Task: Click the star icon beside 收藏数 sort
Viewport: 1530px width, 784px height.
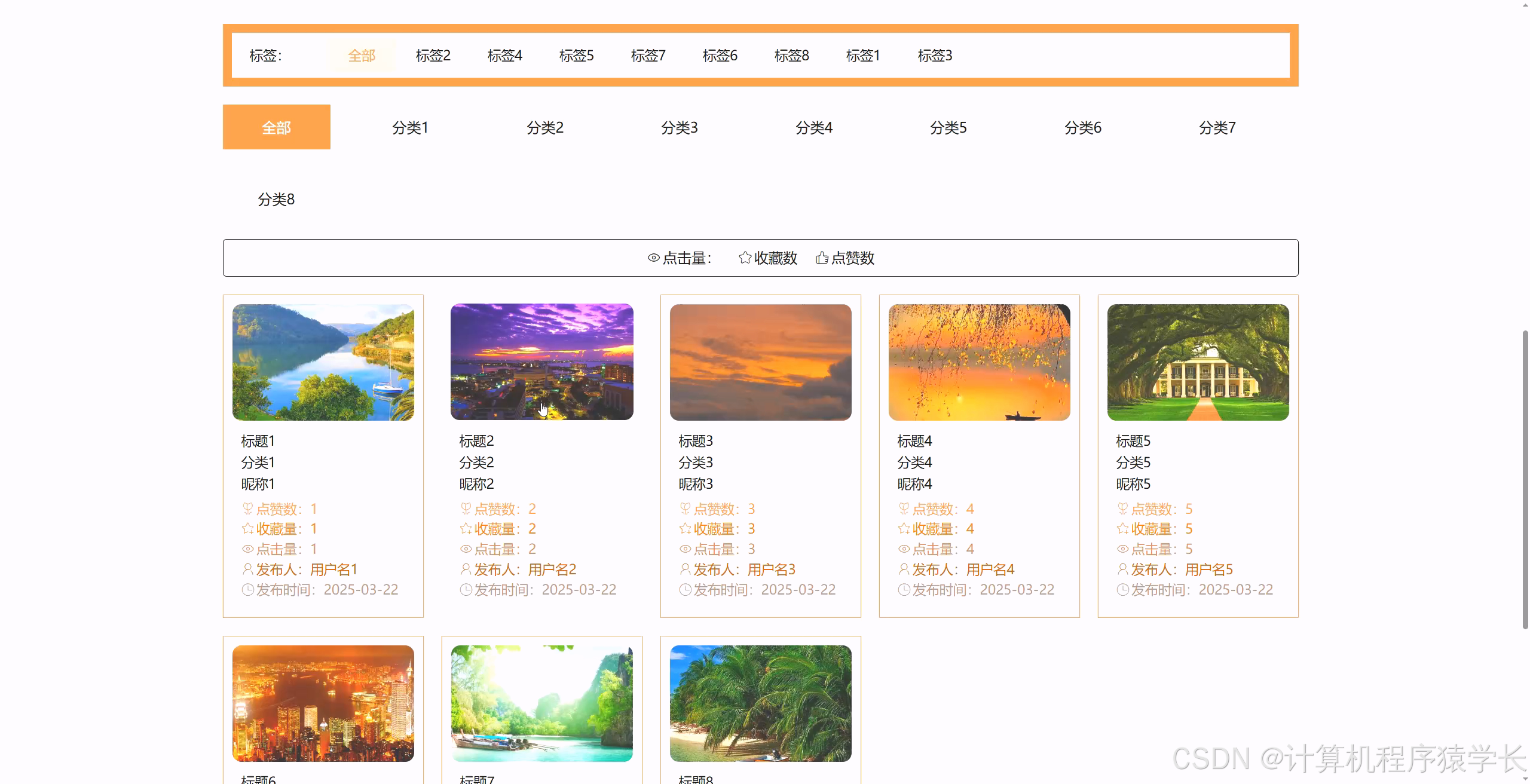Action: [x=745, y=258]
